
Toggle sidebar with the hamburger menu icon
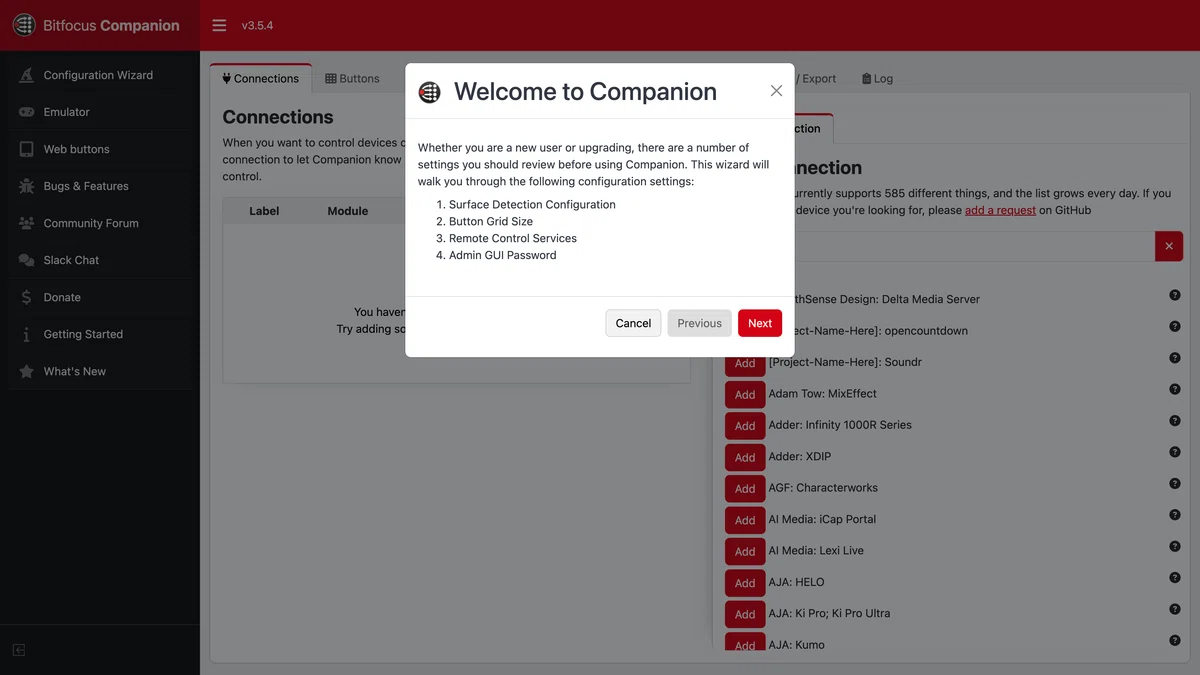(x=219, y=25)
